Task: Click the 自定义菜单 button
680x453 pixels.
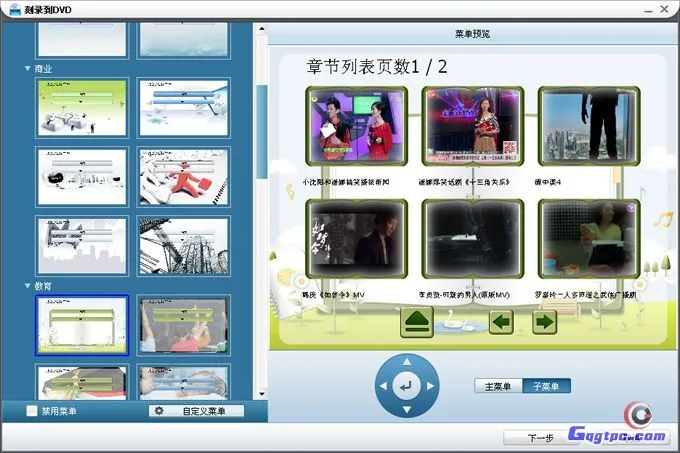Action: pos(196,411)
